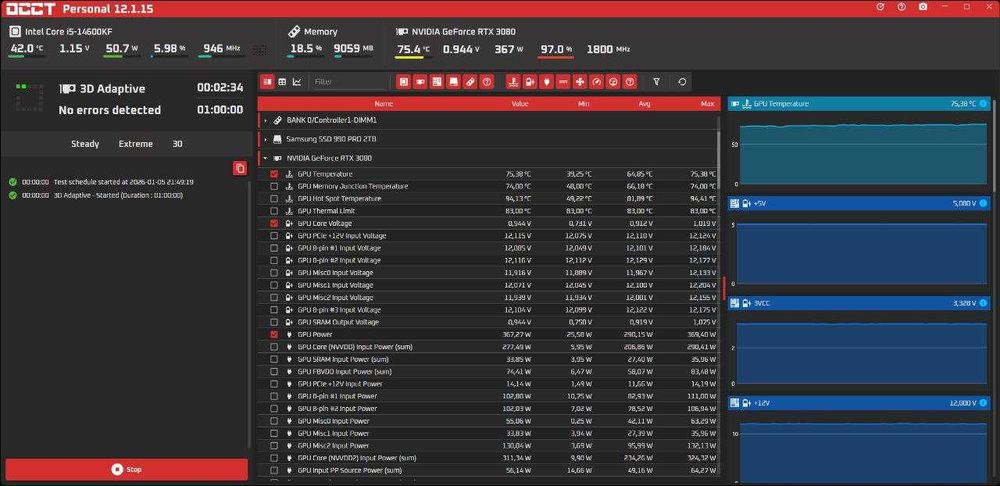Select the Steady setting label
The height and width of the screenshot is (486, 1000).
point(85,144)
